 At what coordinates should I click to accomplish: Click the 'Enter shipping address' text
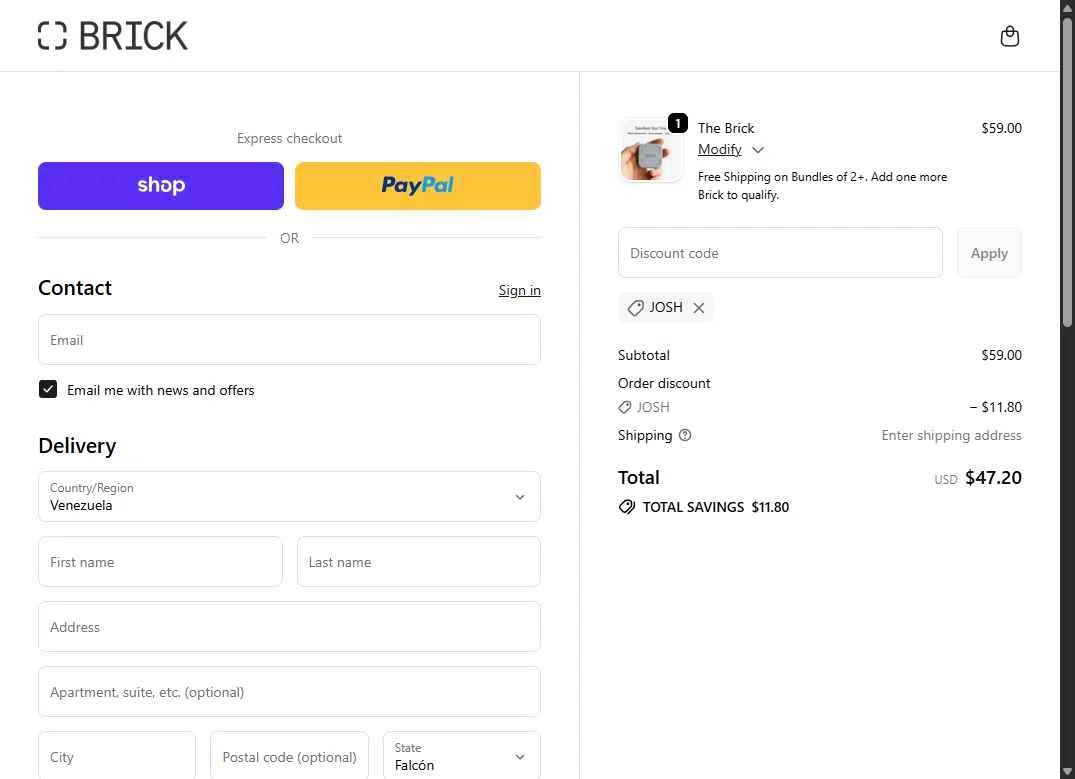[952, 435]
